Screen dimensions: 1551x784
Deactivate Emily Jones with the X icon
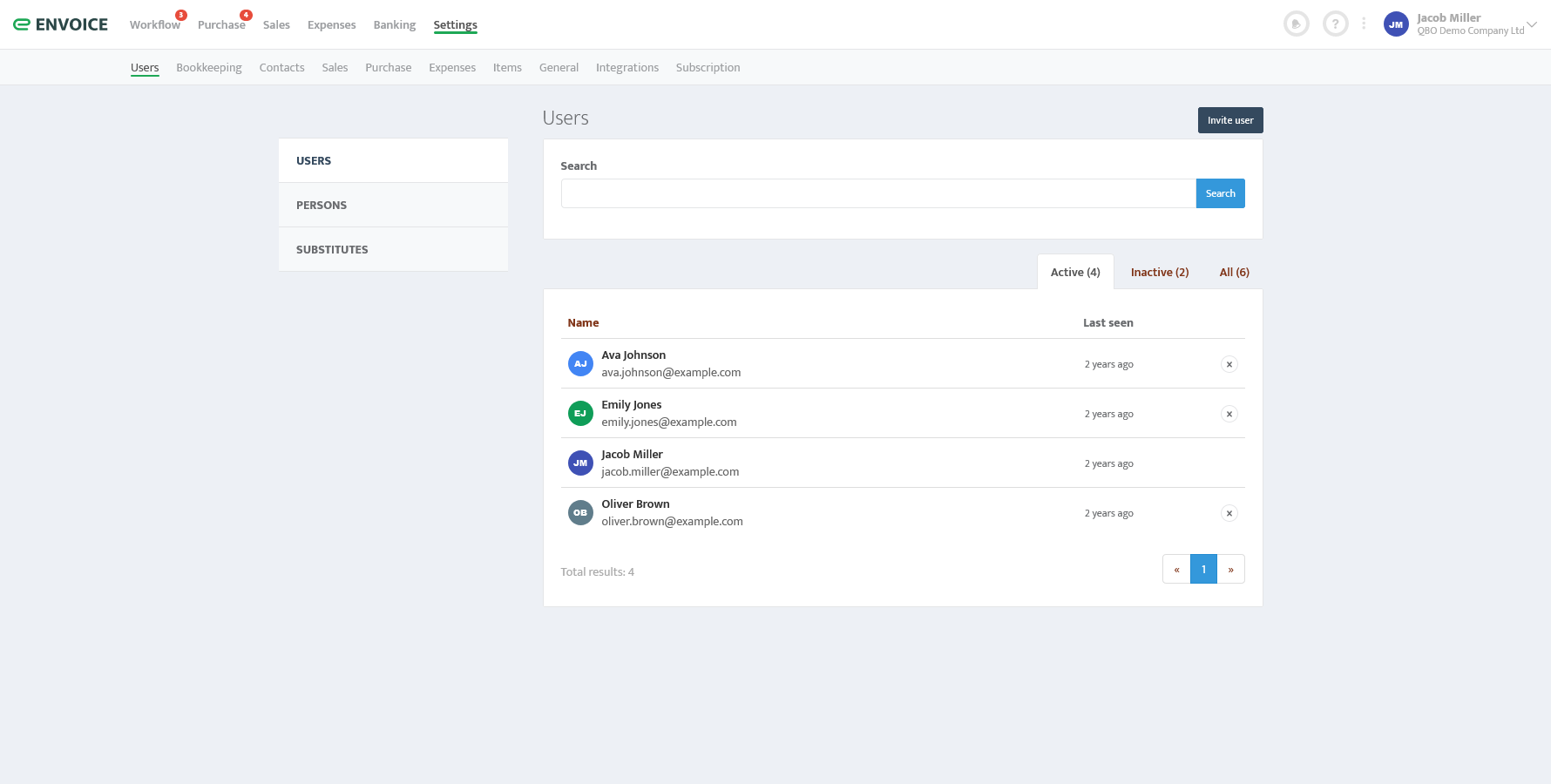(1229, 414)
